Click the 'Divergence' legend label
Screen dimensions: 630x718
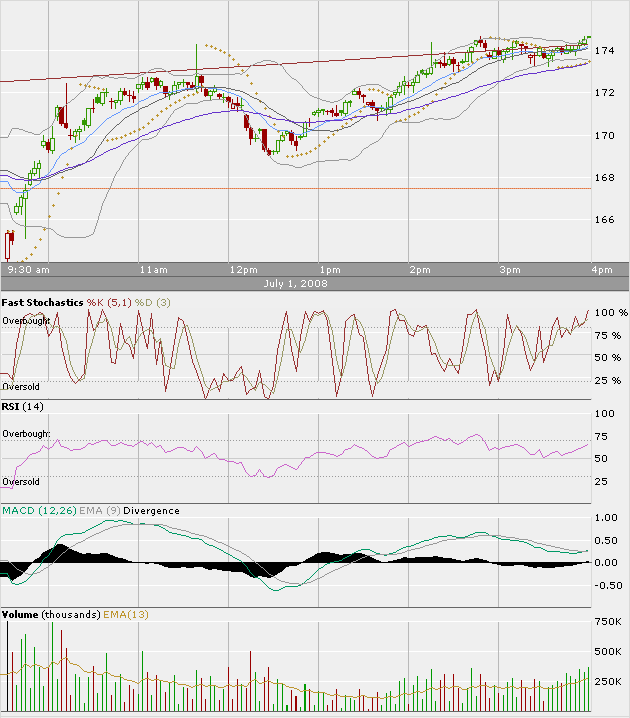(152, 511)
